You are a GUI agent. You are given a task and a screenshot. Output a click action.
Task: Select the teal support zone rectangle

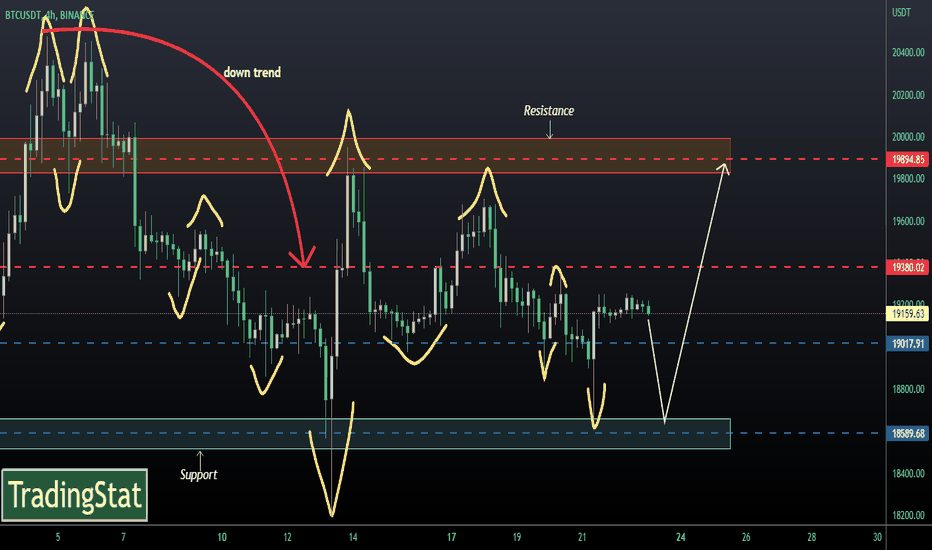coord(365,433)
